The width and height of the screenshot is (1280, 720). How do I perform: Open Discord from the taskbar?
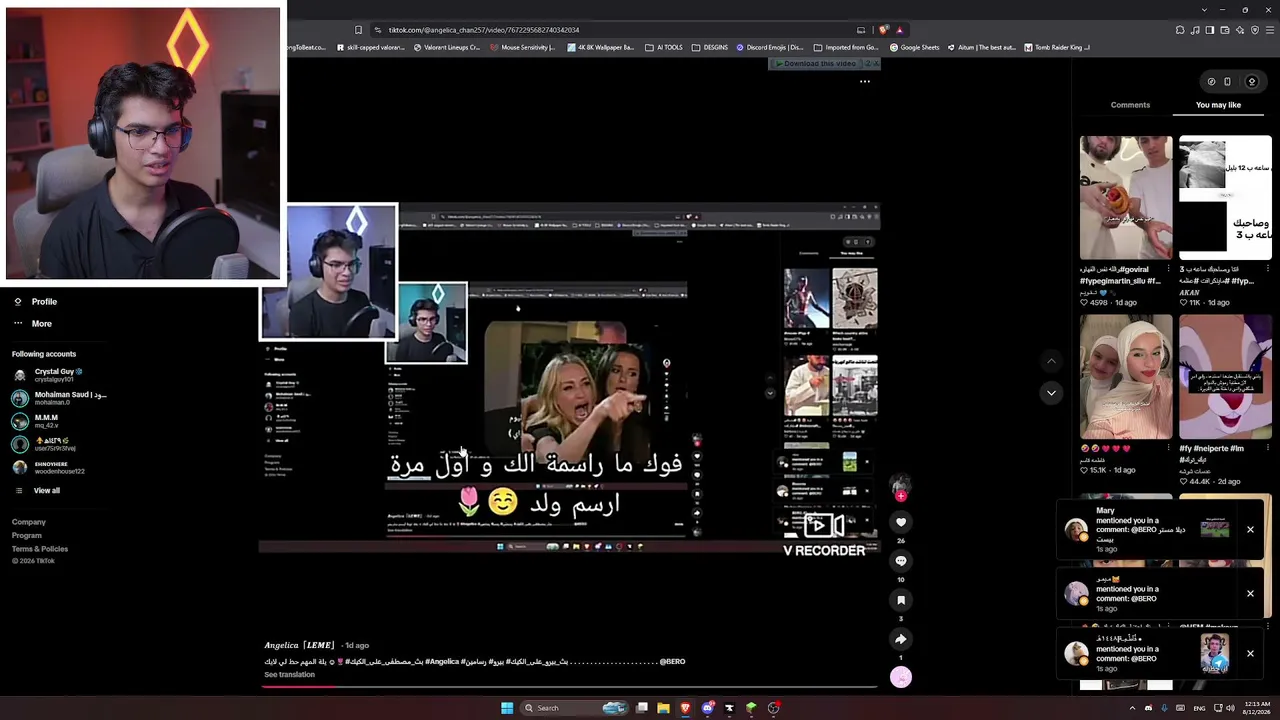708,708
